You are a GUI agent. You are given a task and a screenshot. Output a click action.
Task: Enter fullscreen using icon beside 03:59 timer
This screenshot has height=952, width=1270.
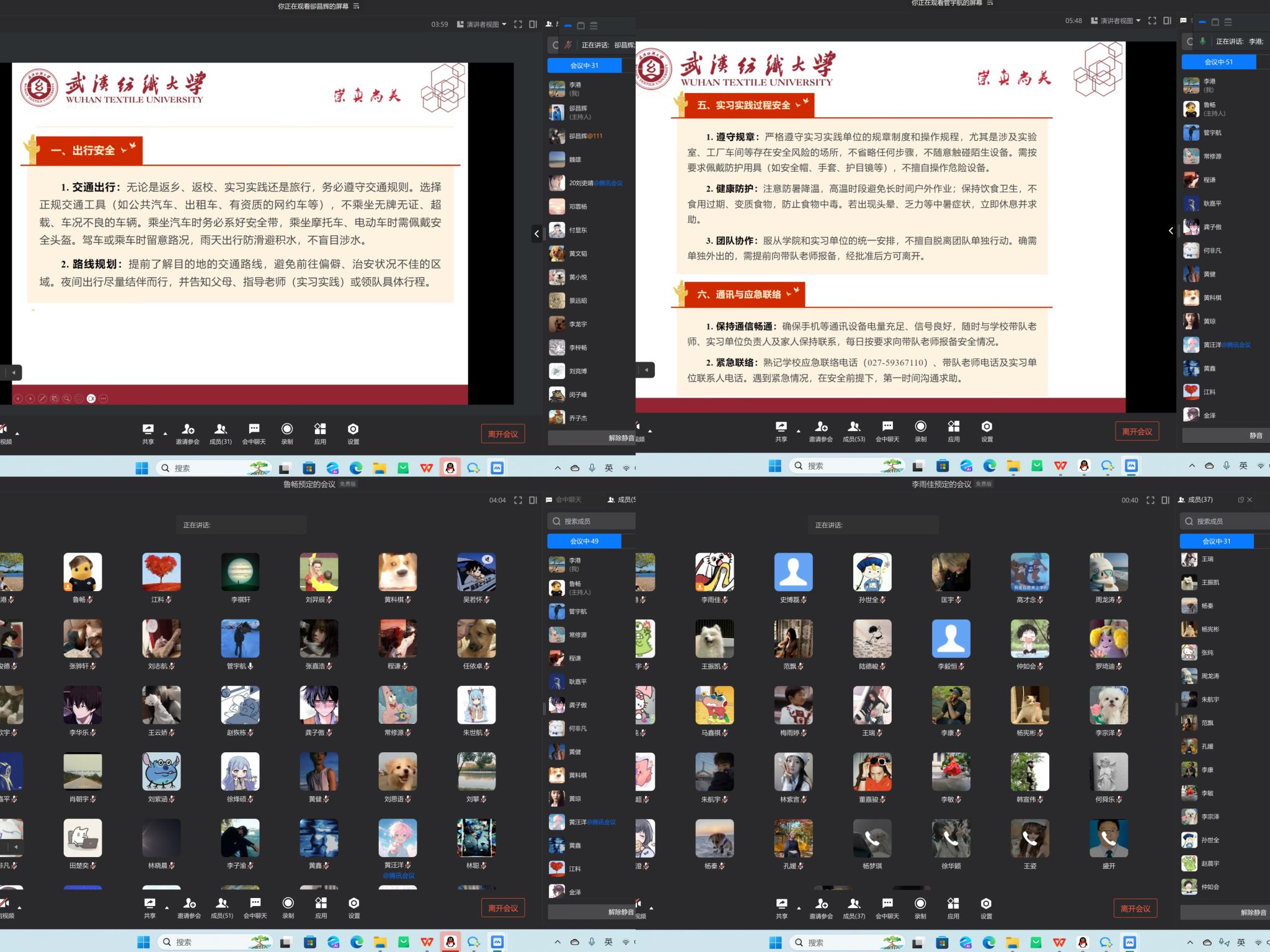tap(518, 24)
